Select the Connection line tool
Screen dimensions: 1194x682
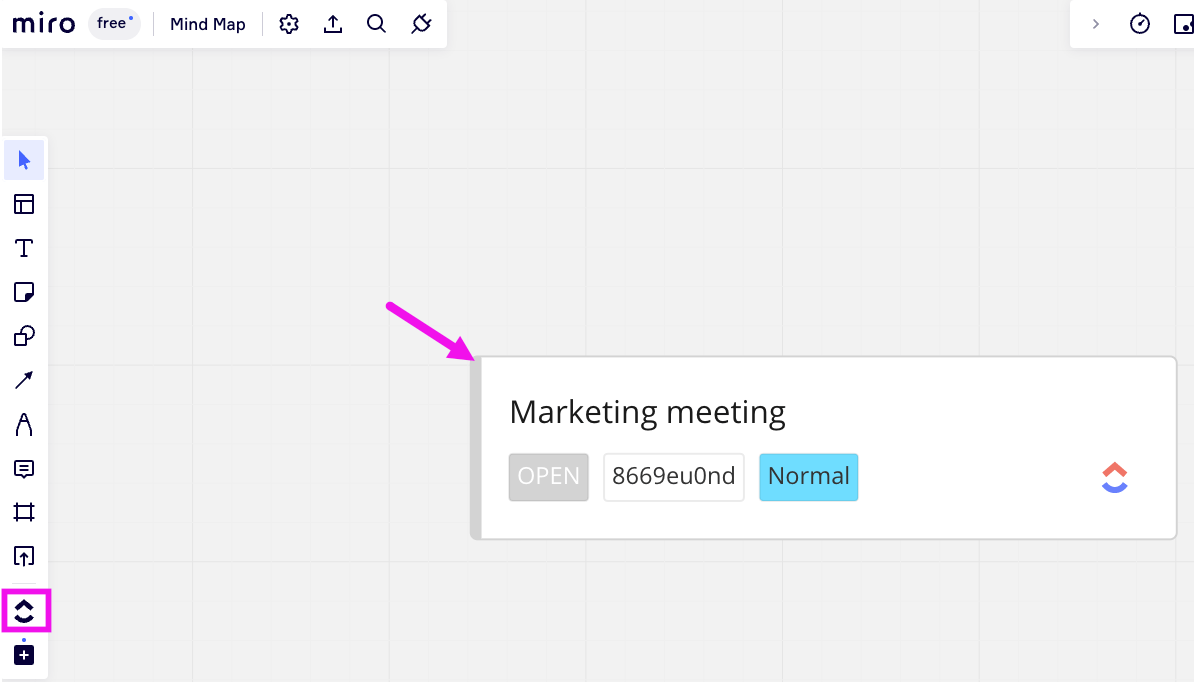coord(24,380)
